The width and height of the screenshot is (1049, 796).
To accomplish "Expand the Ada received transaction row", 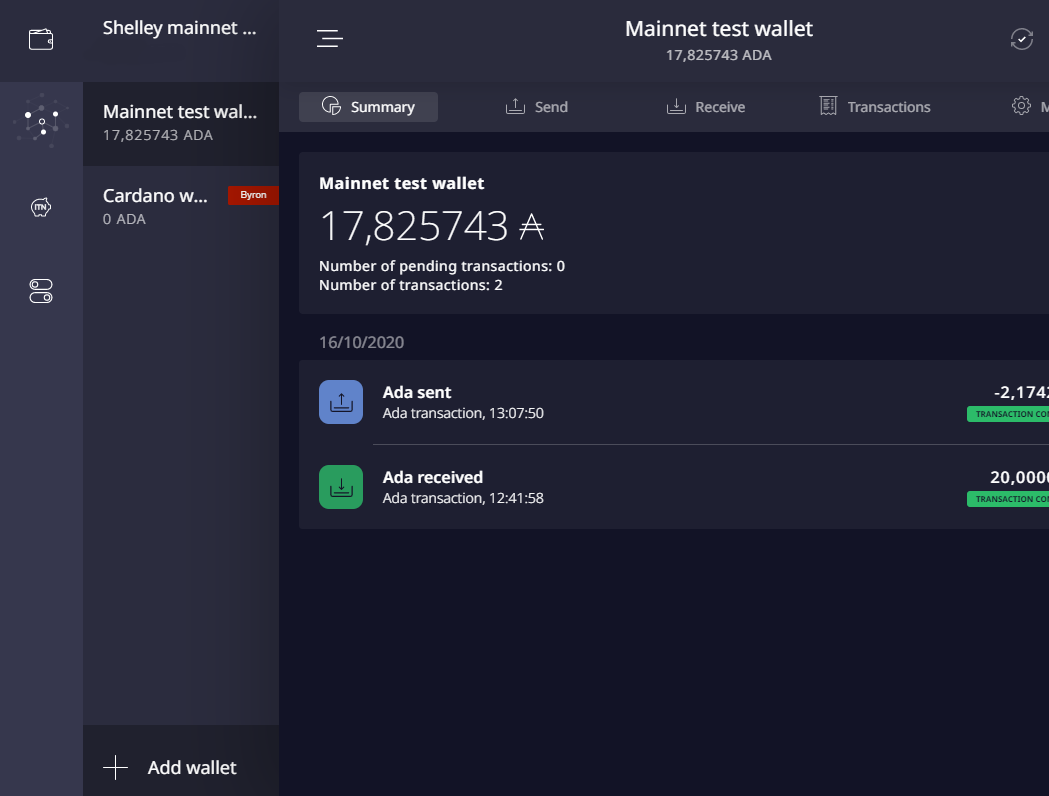I will pos(674,487).
